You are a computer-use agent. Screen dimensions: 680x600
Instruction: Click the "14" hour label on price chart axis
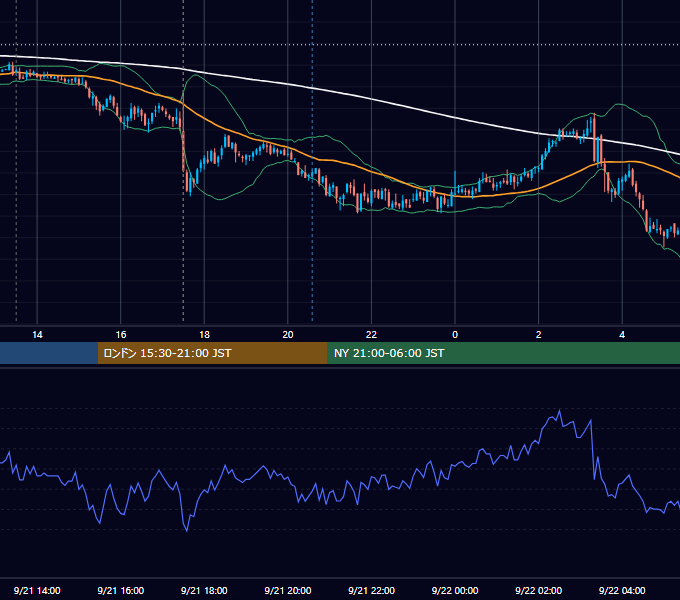37,335
